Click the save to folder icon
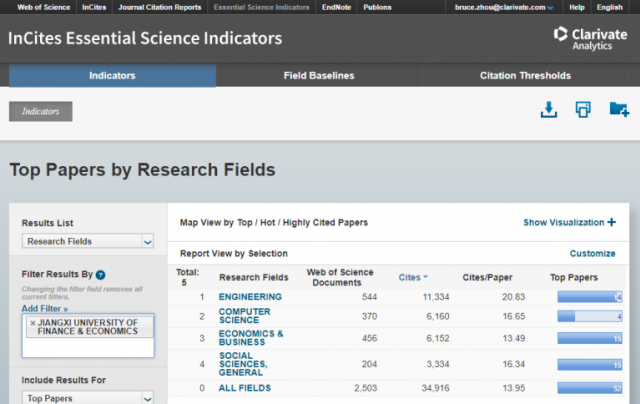 618,110
